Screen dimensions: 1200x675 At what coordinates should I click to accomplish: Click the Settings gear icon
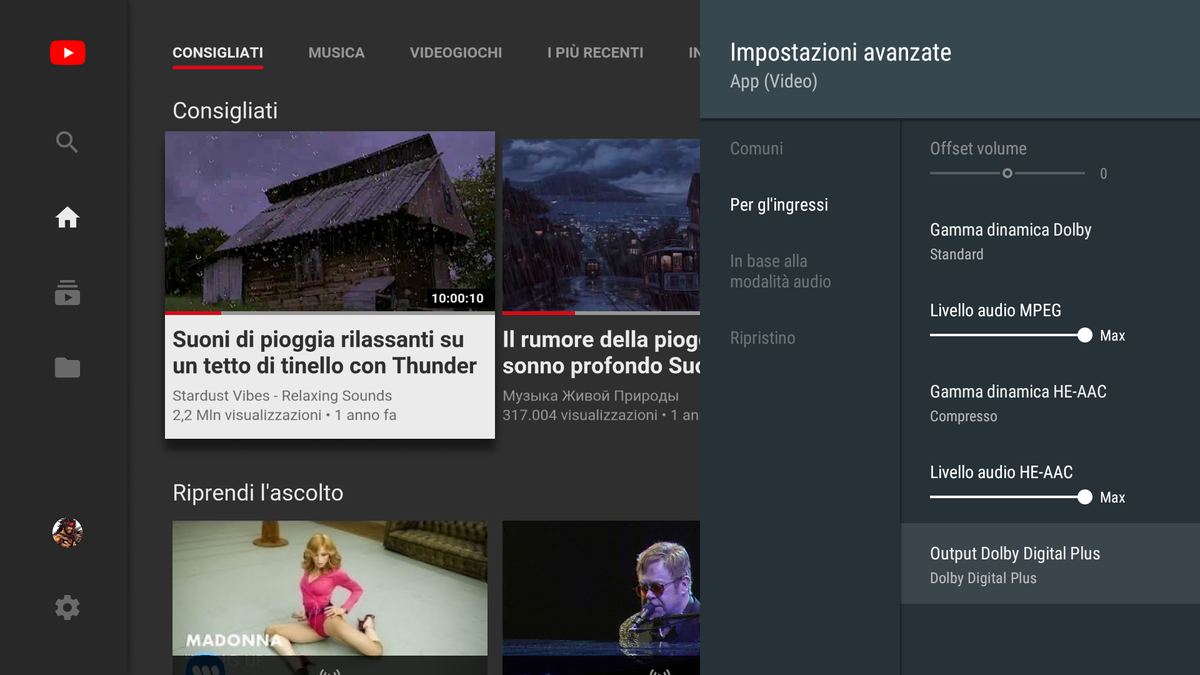(66, 607)
